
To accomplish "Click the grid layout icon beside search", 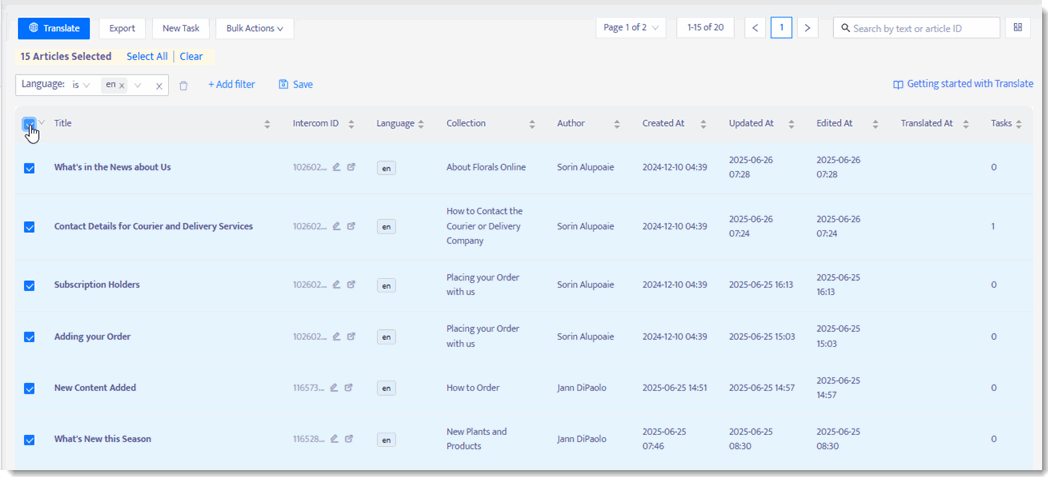I will click(x=1017, y=27).
